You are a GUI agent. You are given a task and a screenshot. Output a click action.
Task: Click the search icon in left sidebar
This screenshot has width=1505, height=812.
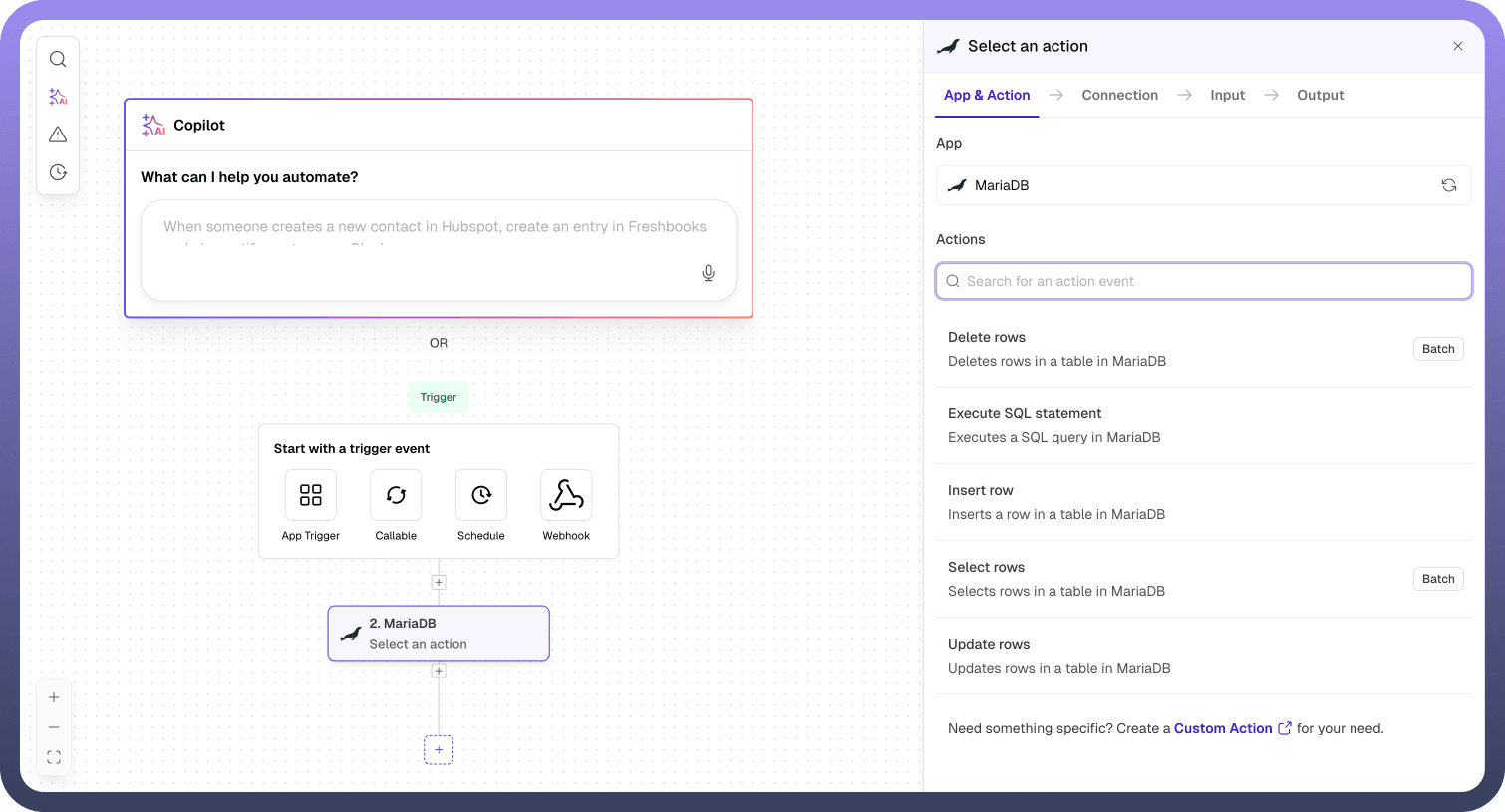click(58, 59)
